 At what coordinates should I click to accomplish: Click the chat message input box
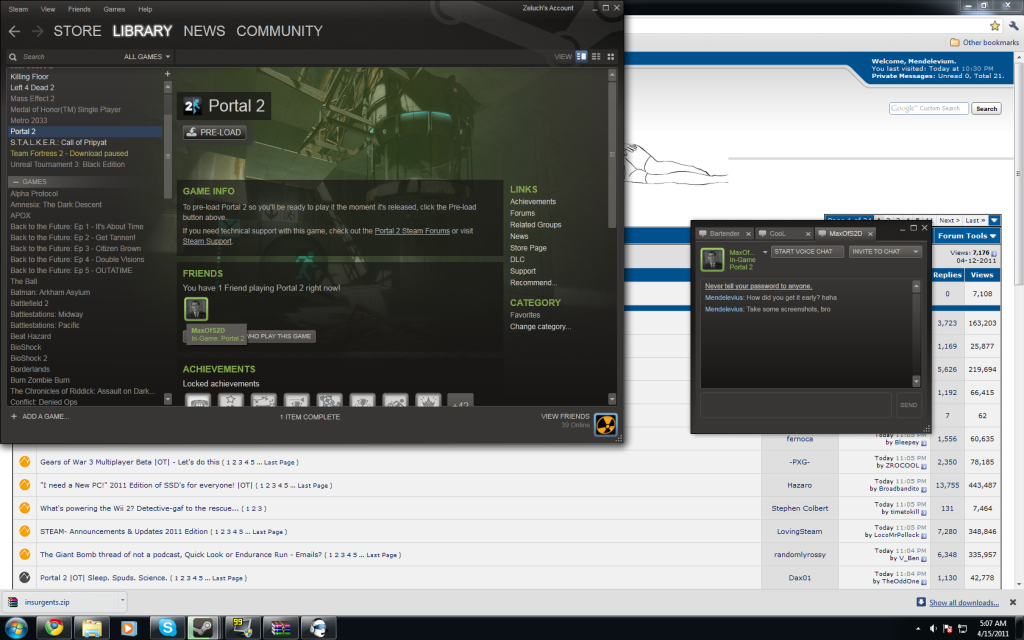(x=795, y=405)
